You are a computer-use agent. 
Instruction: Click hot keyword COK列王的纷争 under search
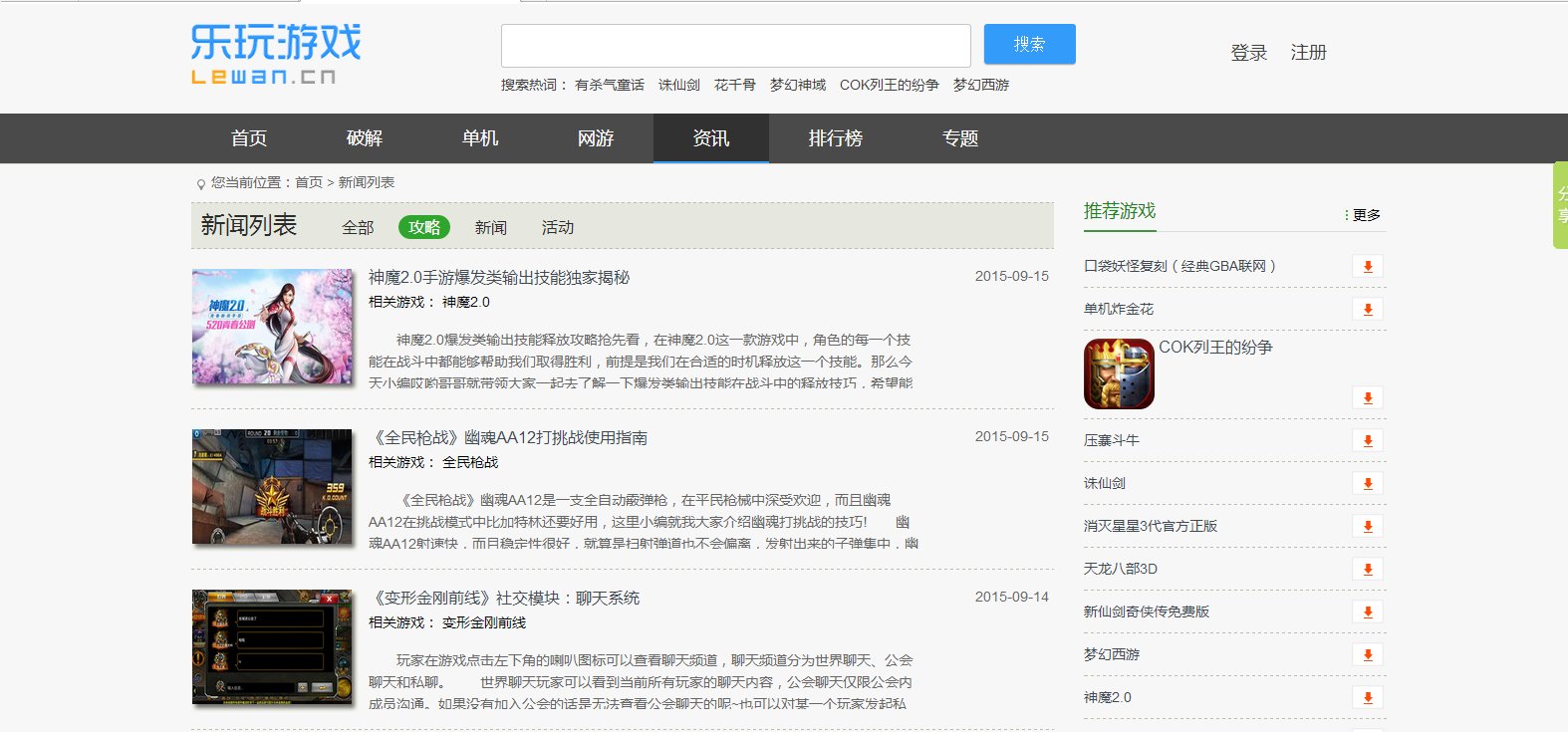890,85
